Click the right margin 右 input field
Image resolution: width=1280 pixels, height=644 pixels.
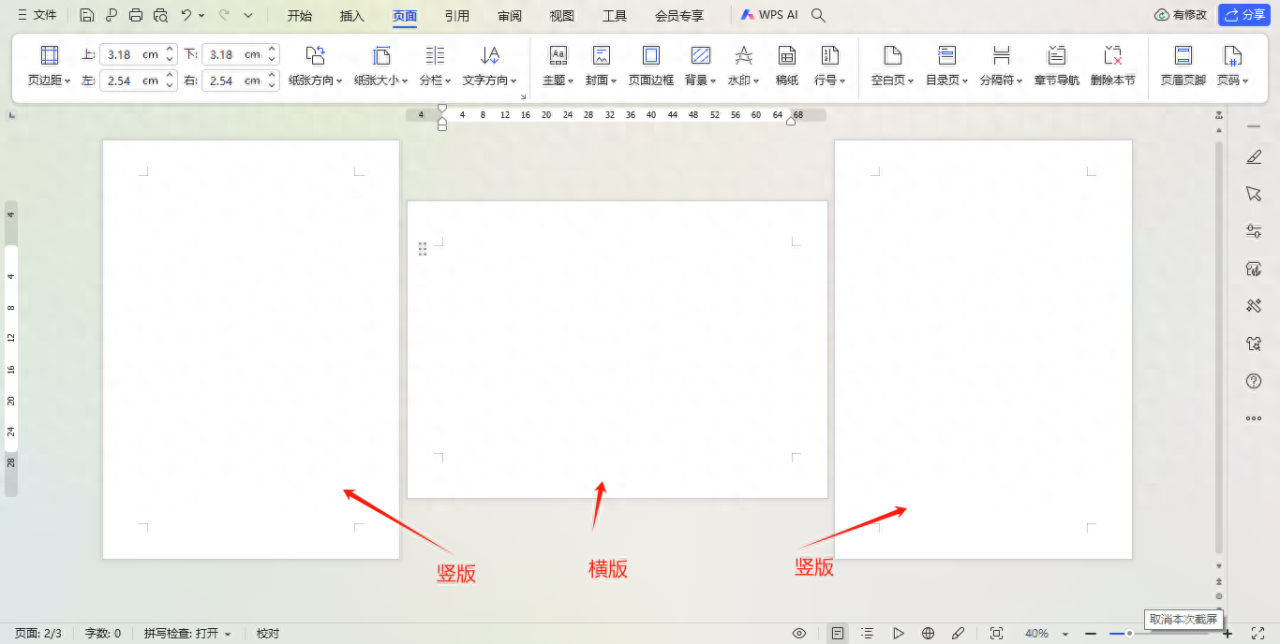(241, 80)
